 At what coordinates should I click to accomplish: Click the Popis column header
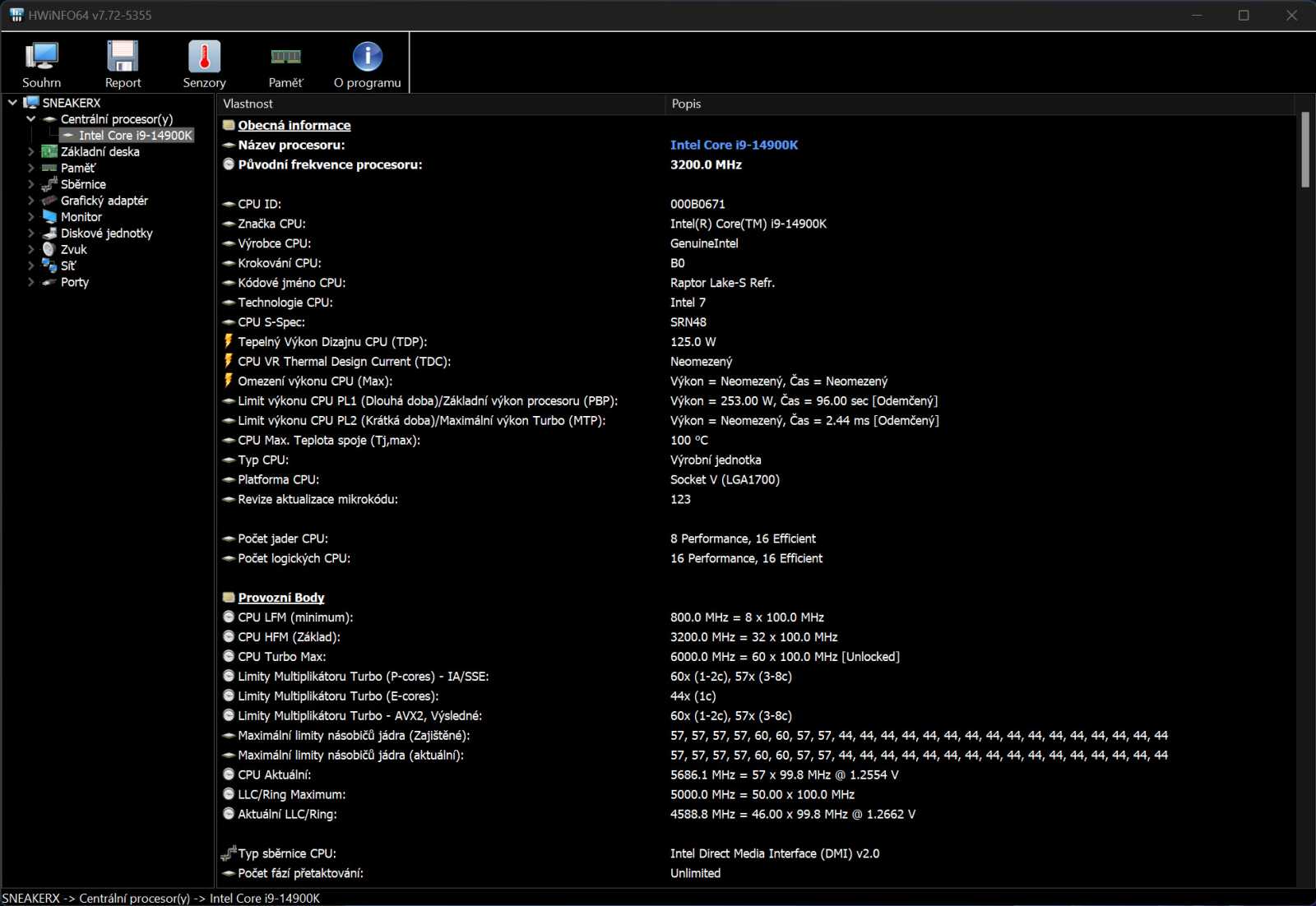point(980,104)
